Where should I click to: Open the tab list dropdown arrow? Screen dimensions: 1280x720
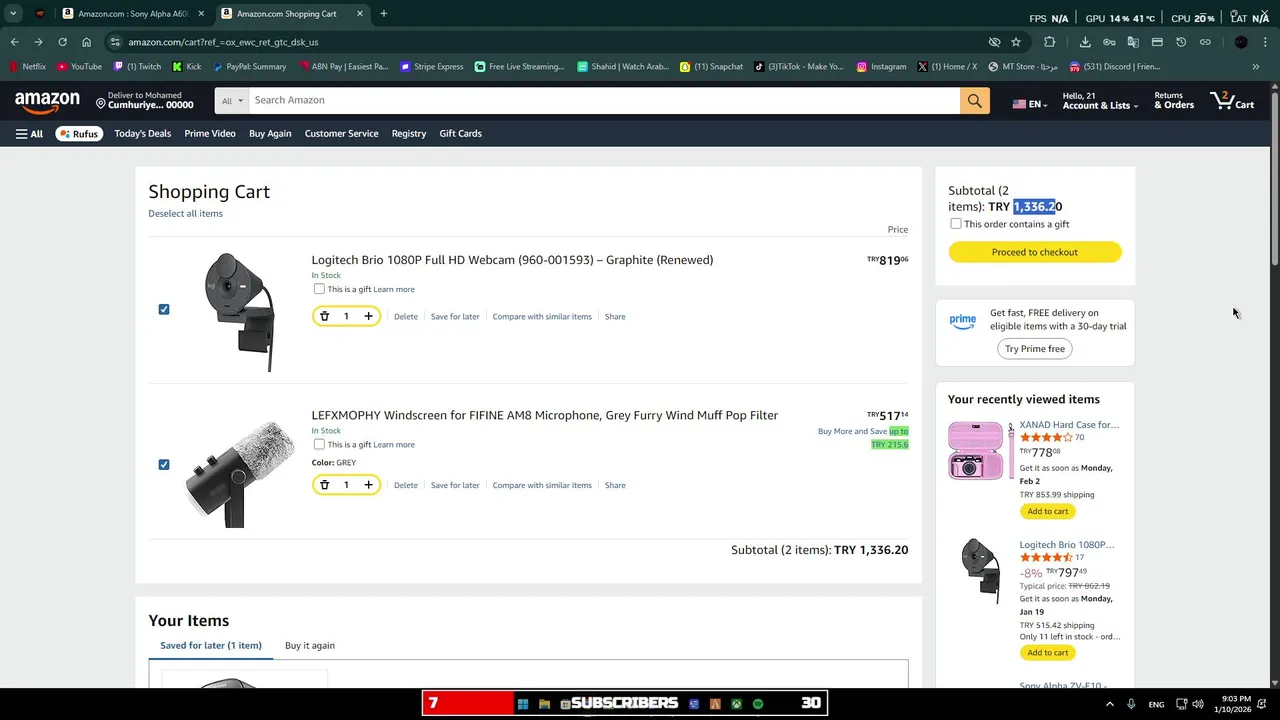coord(13,14)
